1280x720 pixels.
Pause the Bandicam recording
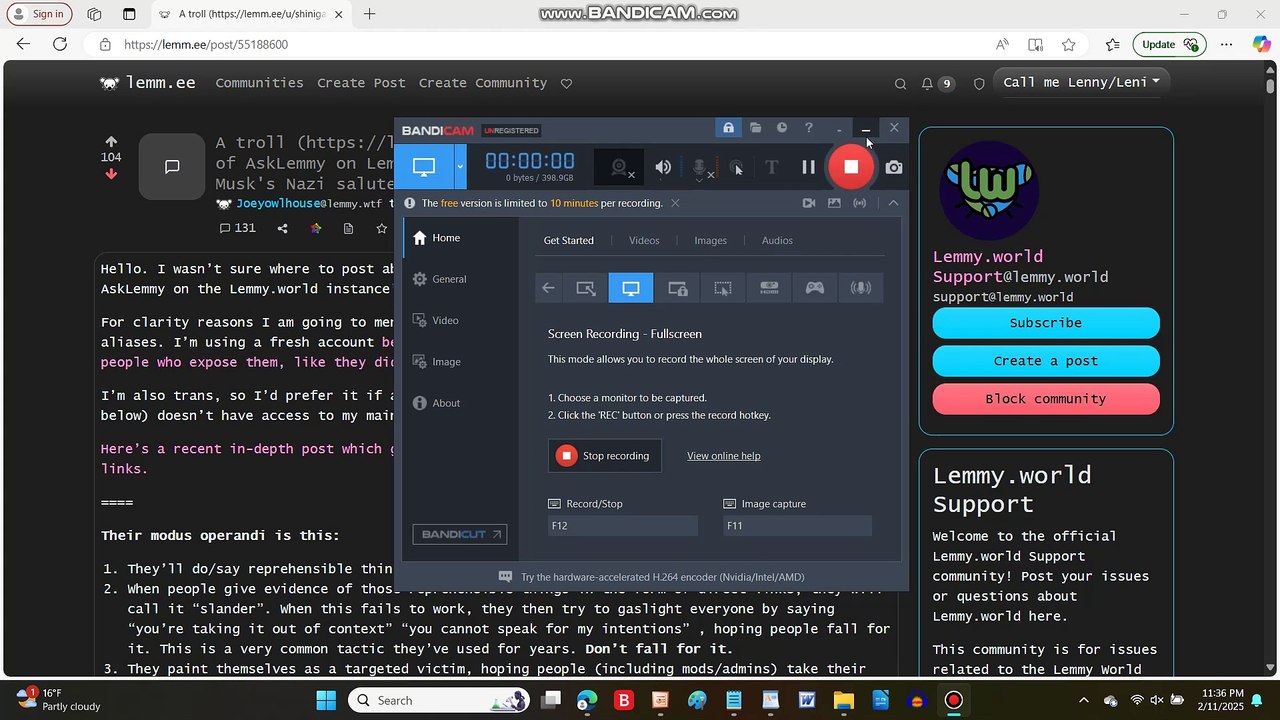point(808,167)
